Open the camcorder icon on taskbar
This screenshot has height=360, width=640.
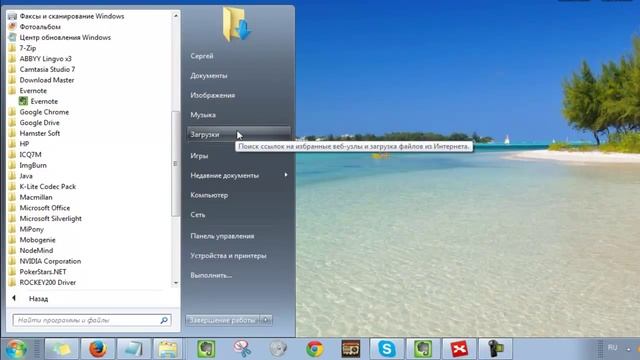coord(495,349)
